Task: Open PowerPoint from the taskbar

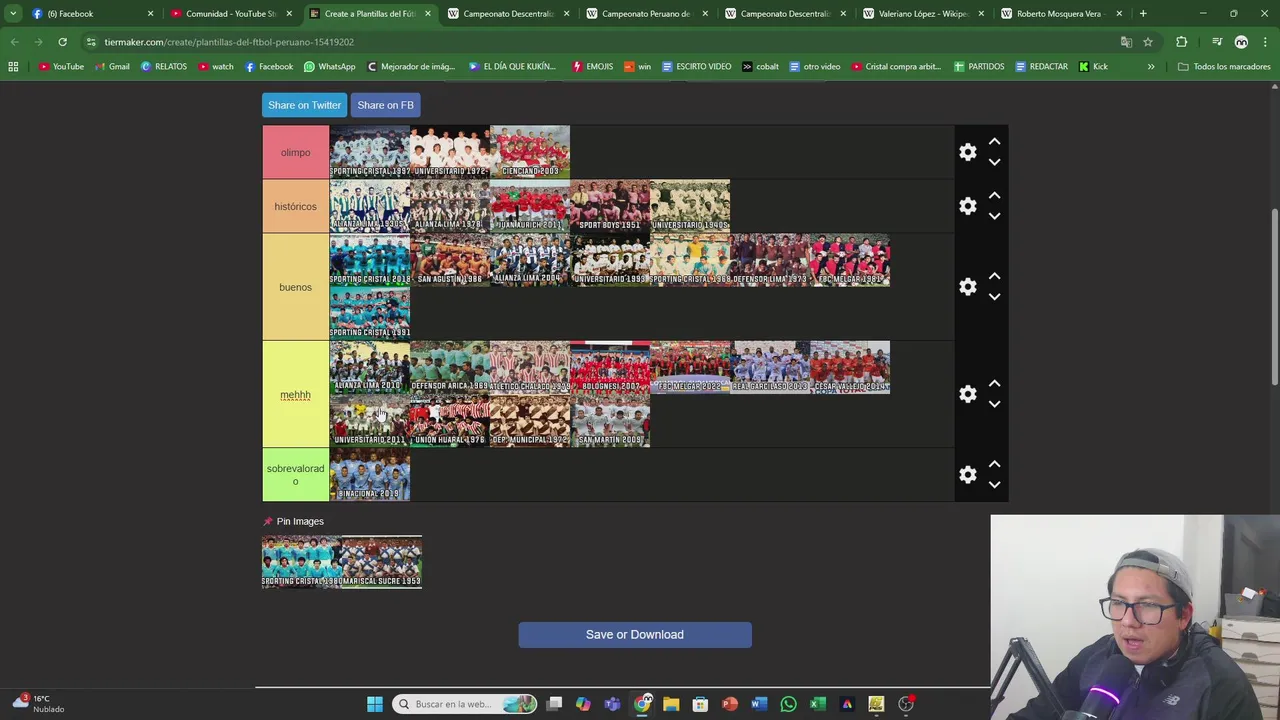Action: coord(730,704)
